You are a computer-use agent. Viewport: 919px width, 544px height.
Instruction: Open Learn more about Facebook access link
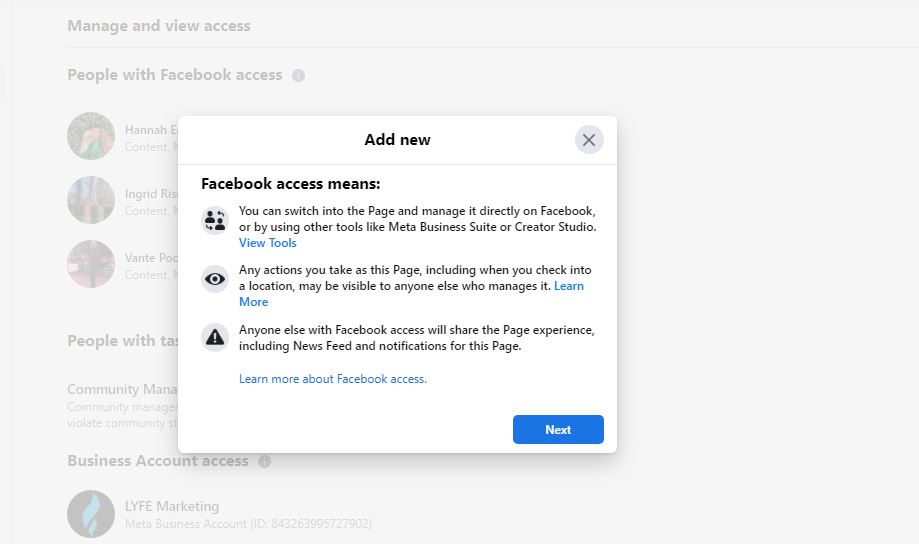pos(333,379)
